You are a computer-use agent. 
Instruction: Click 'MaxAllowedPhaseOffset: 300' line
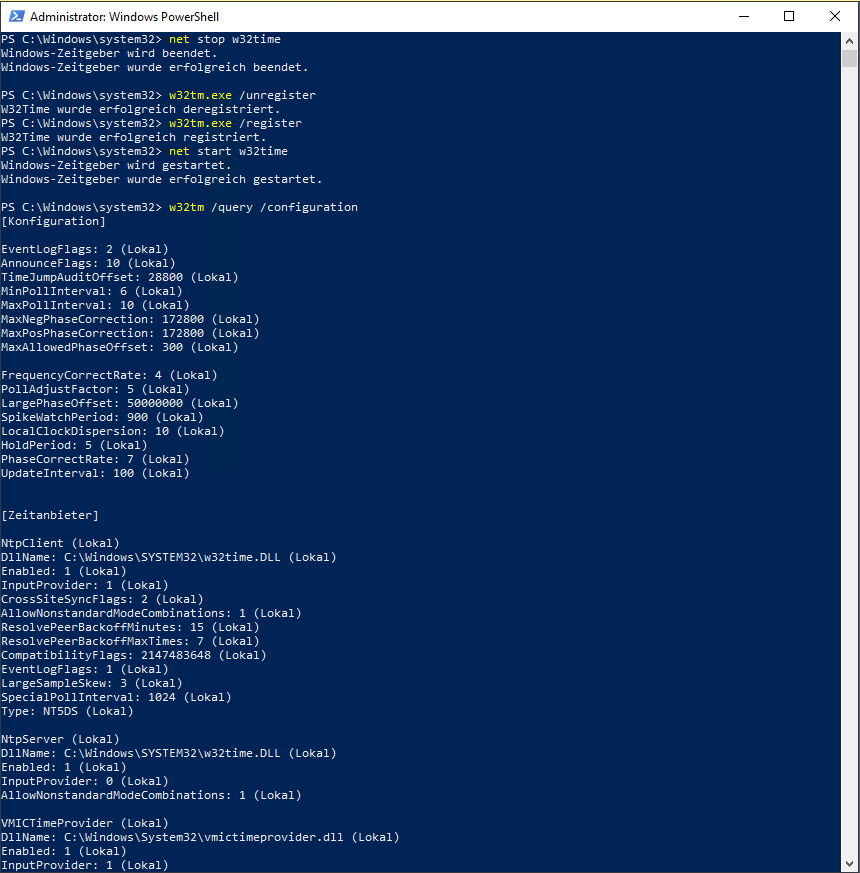pyautogui.click(x=120, y=347)
